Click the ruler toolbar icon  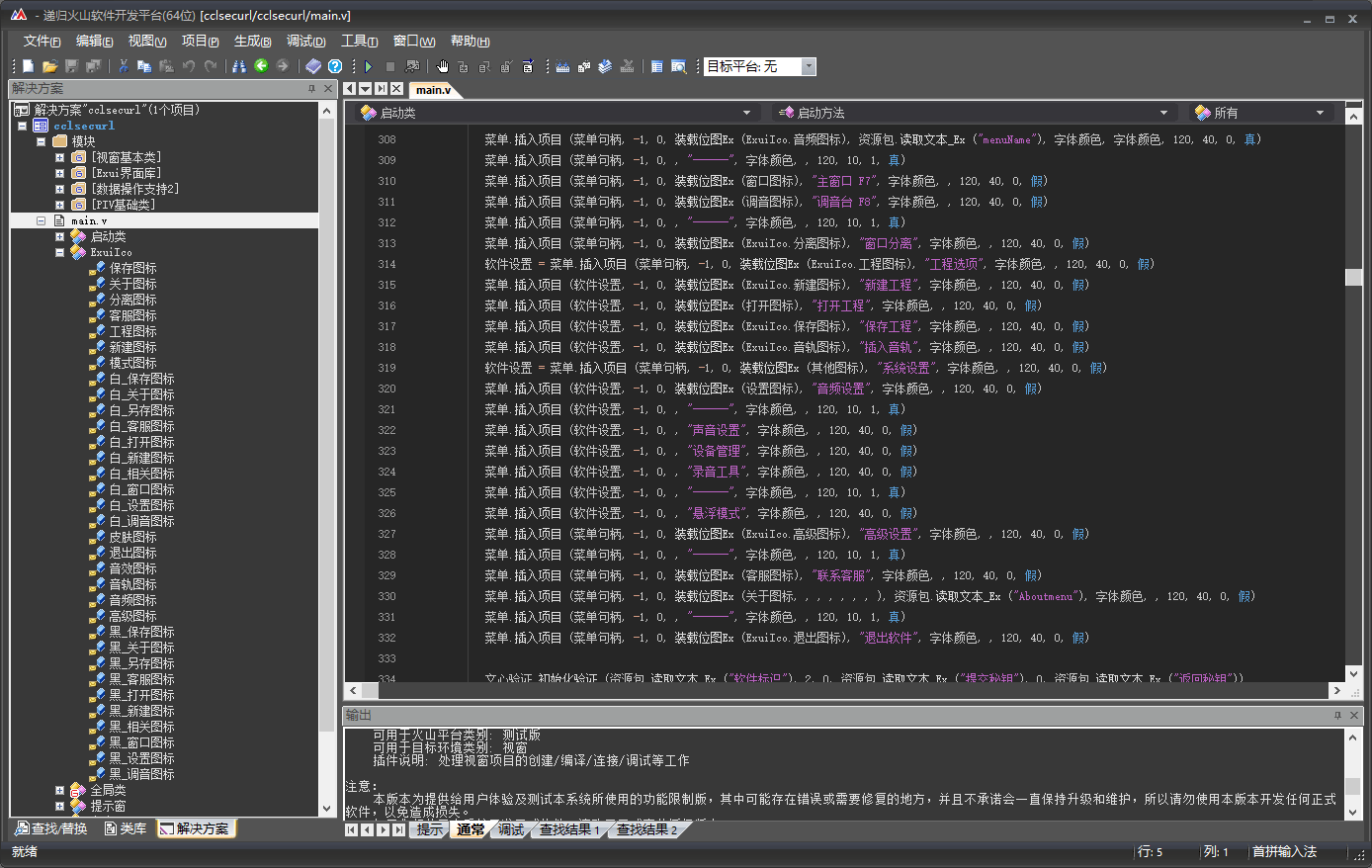point(561,66)
